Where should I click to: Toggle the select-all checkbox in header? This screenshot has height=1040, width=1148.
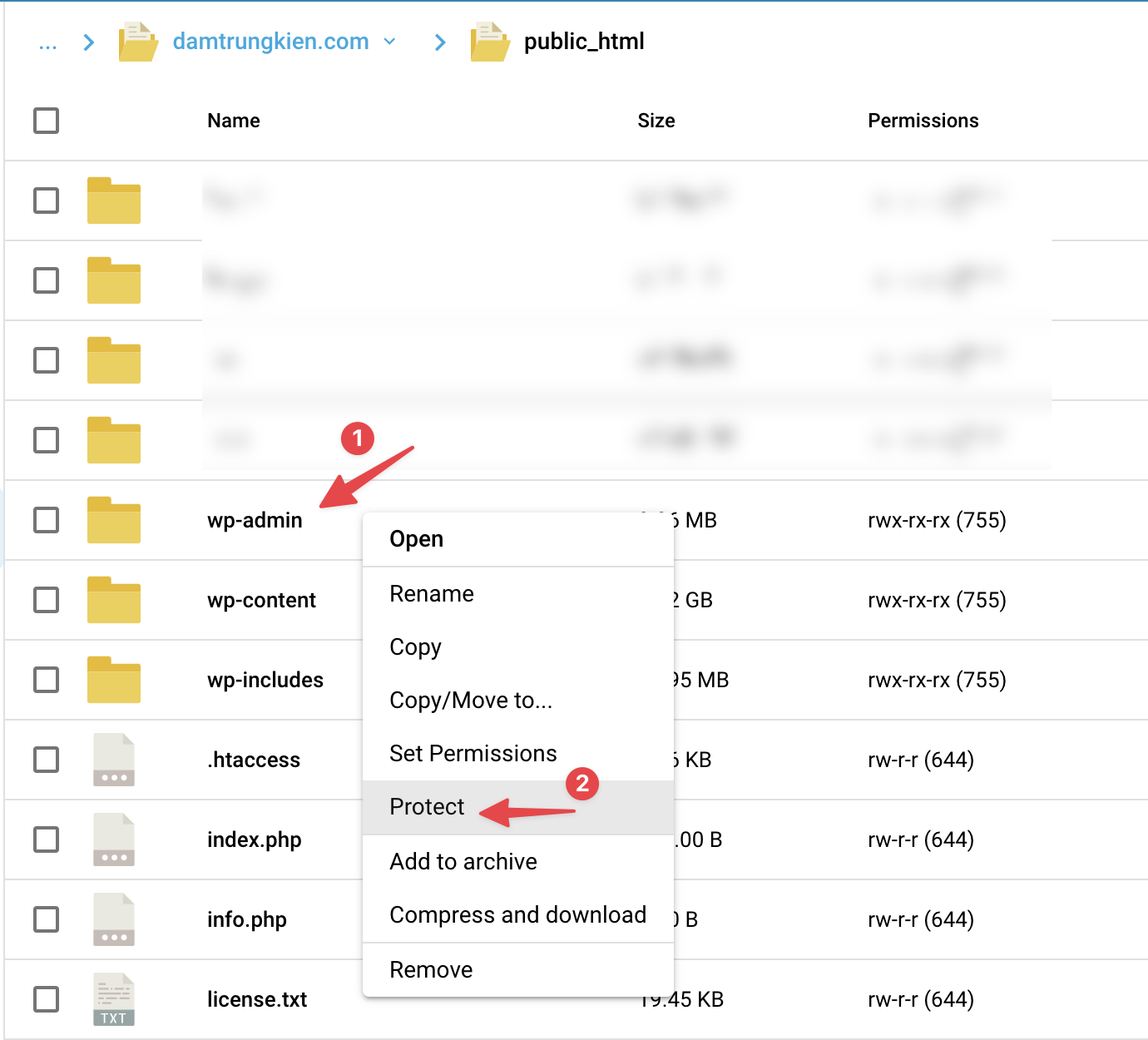[x=47, y=121]
